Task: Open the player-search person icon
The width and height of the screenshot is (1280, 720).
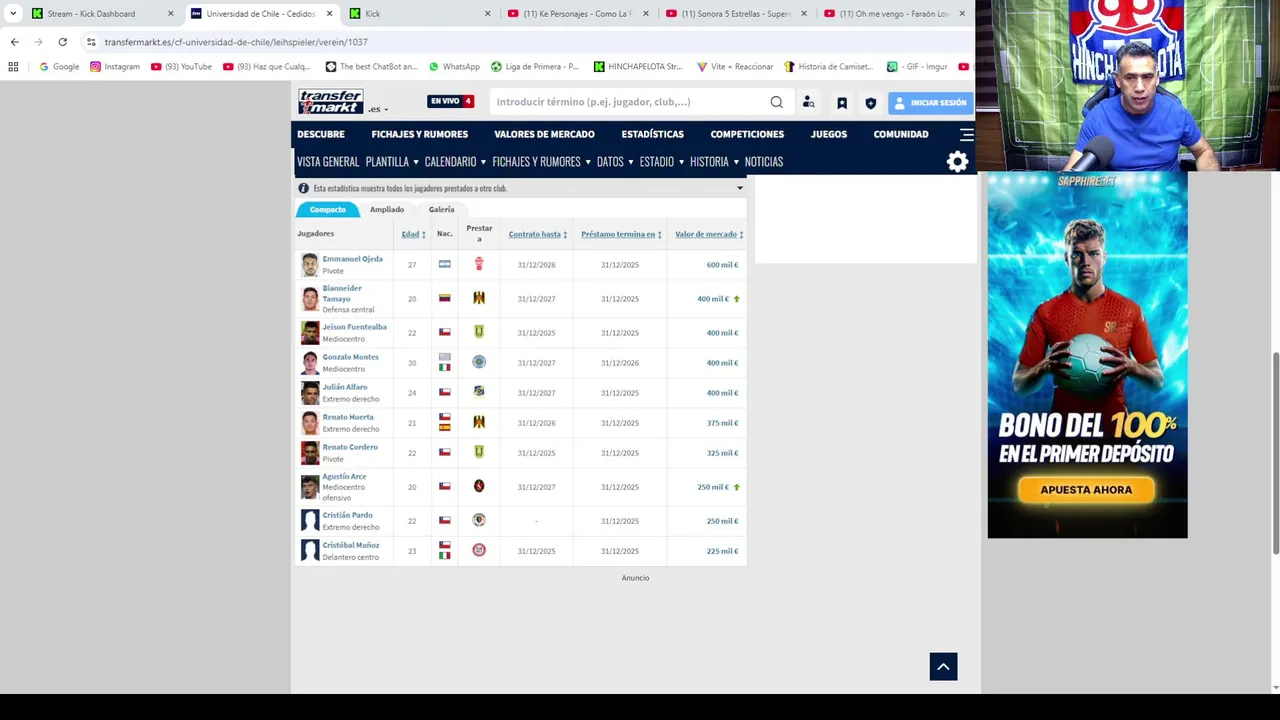Action: coord(809,102)
